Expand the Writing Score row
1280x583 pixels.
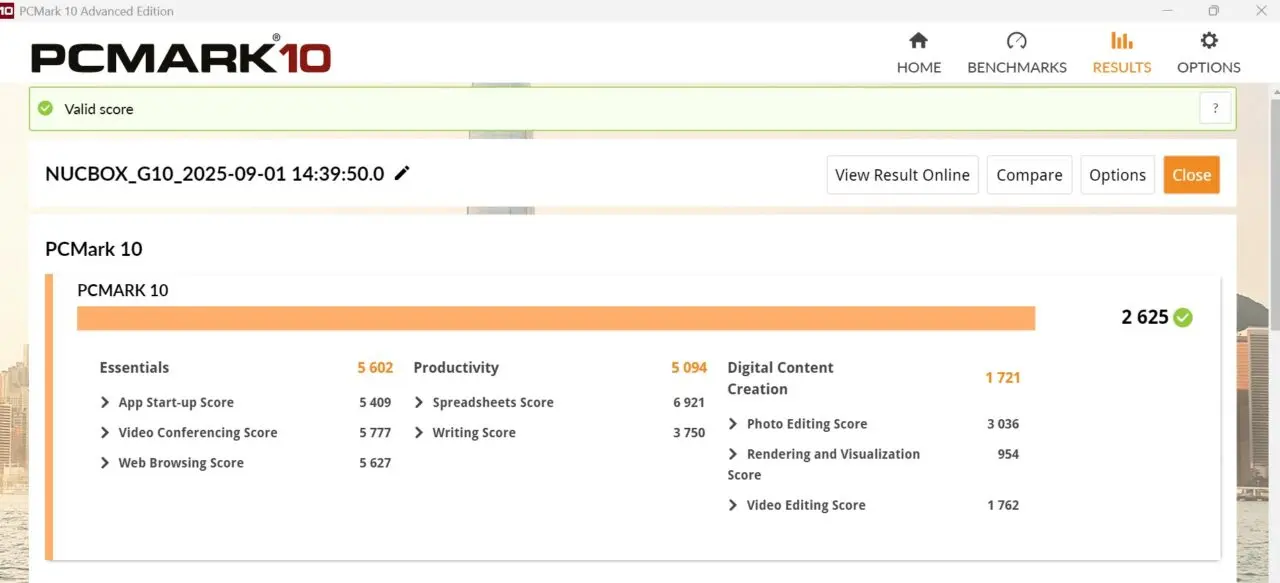tap(419, 433)
